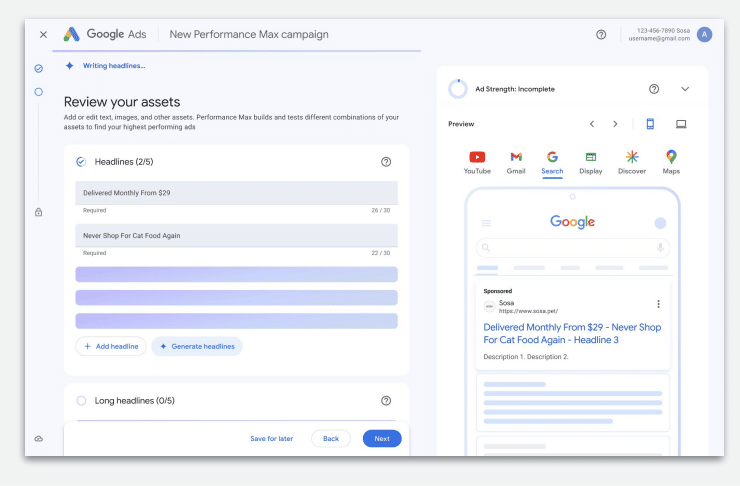Select the current step circle in sidebar

click(39, 92)
